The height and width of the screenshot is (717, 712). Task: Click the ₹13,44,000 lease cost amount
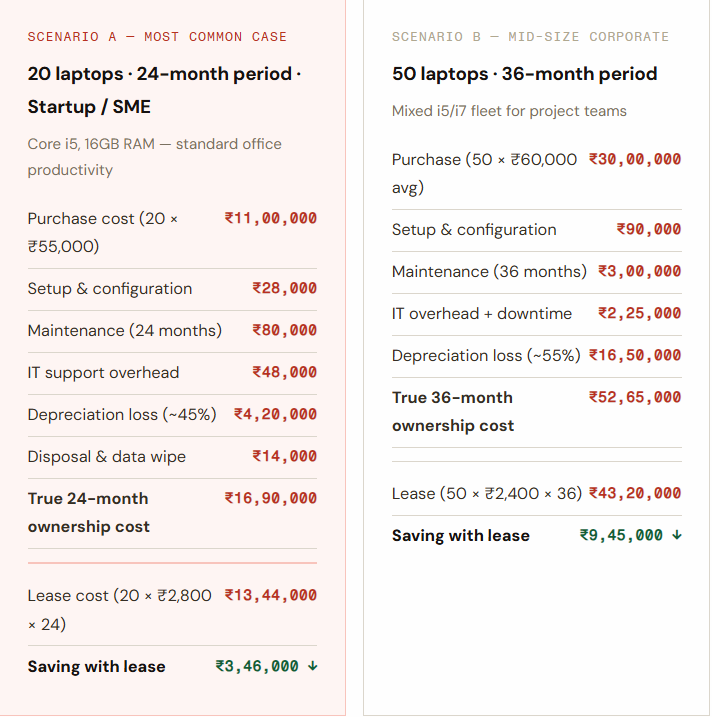click(270, 595)
